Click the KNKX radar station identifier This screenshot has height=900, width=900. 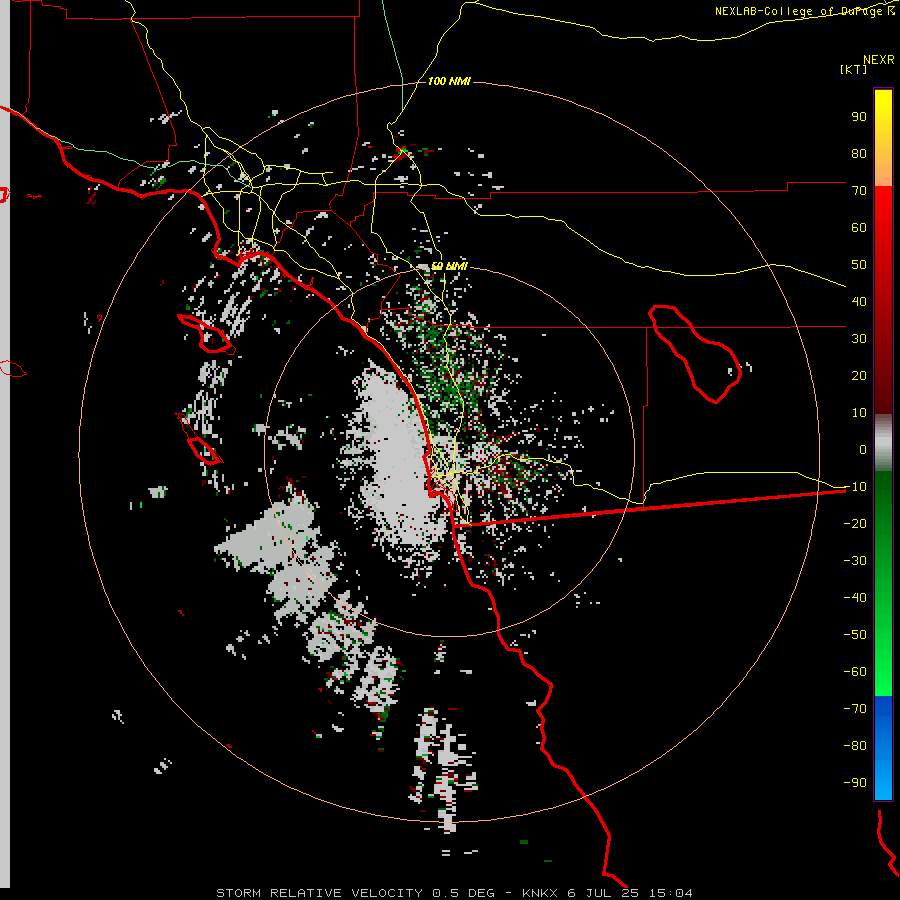(541, 893)
